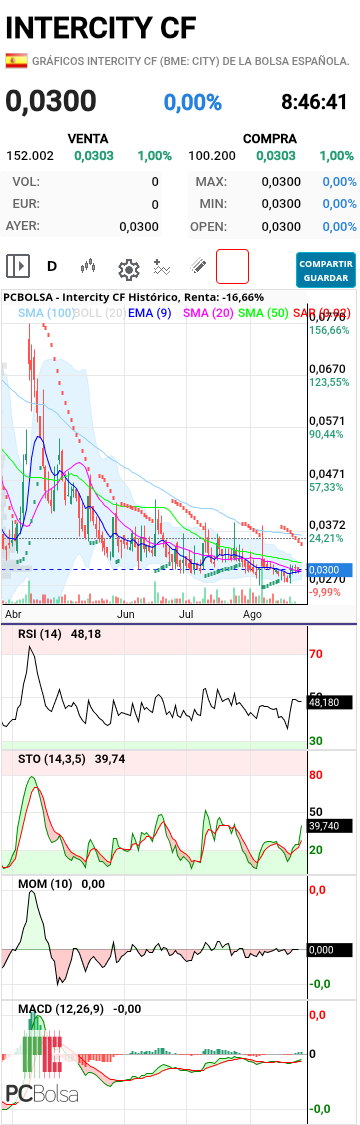
Task: Open the sidebar panel toggle icon
Action: (x=18, y=267)
